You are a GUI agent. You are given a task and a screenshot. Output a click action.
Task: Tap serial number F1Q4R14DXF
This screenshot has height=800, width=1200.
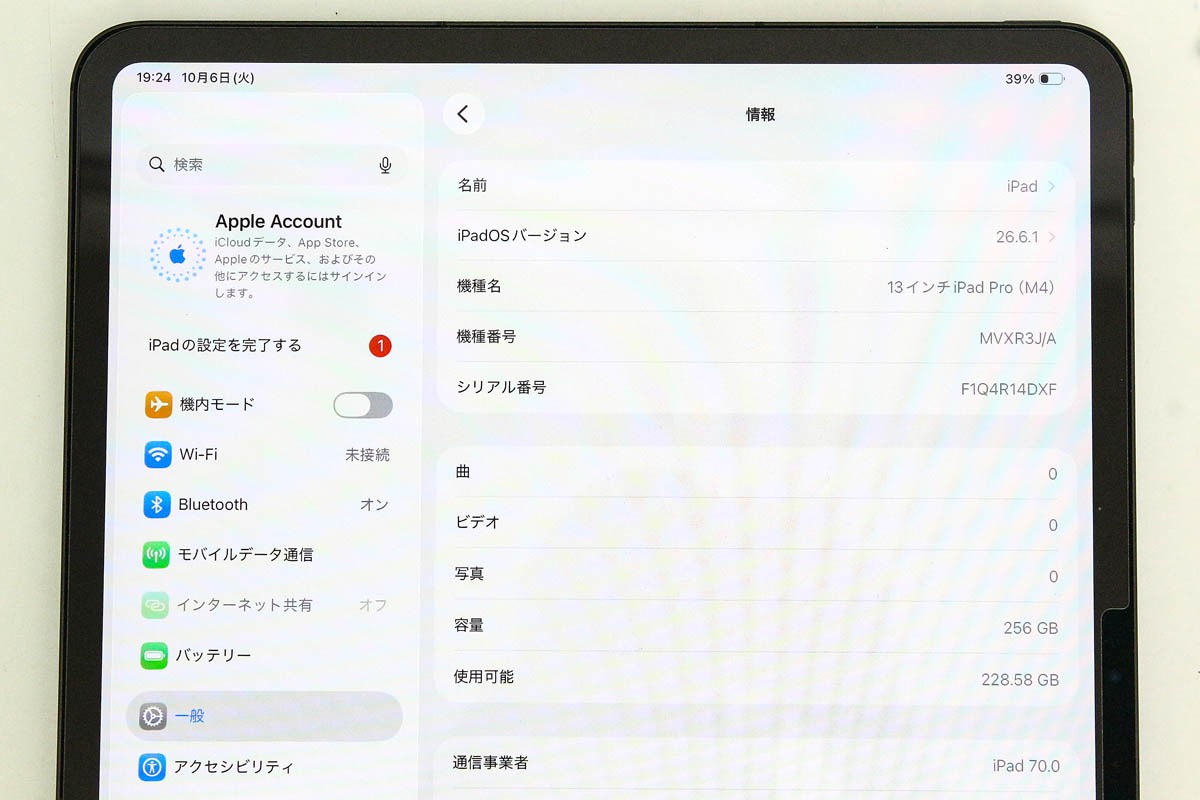[x=1008, y=389]
